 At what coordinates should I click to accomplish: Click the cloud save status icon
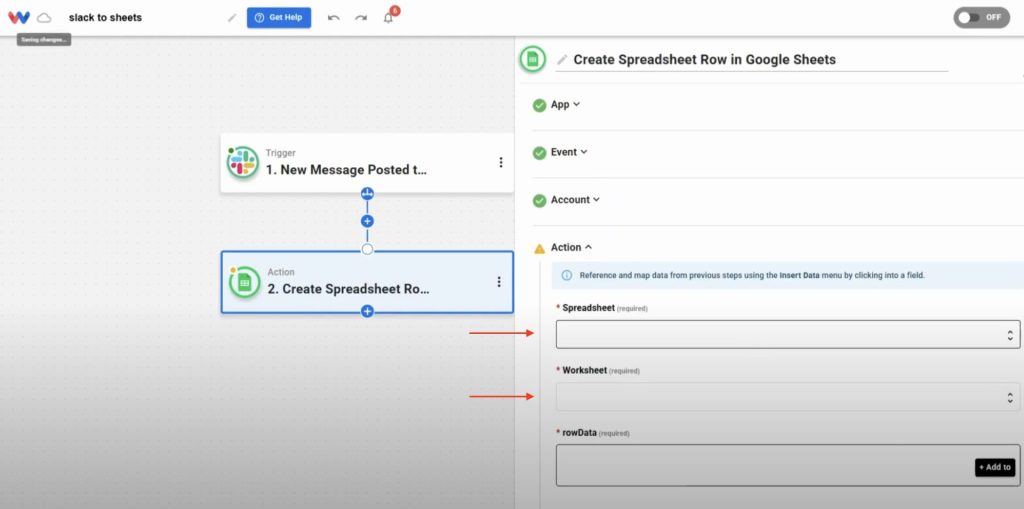pos(44,18)
